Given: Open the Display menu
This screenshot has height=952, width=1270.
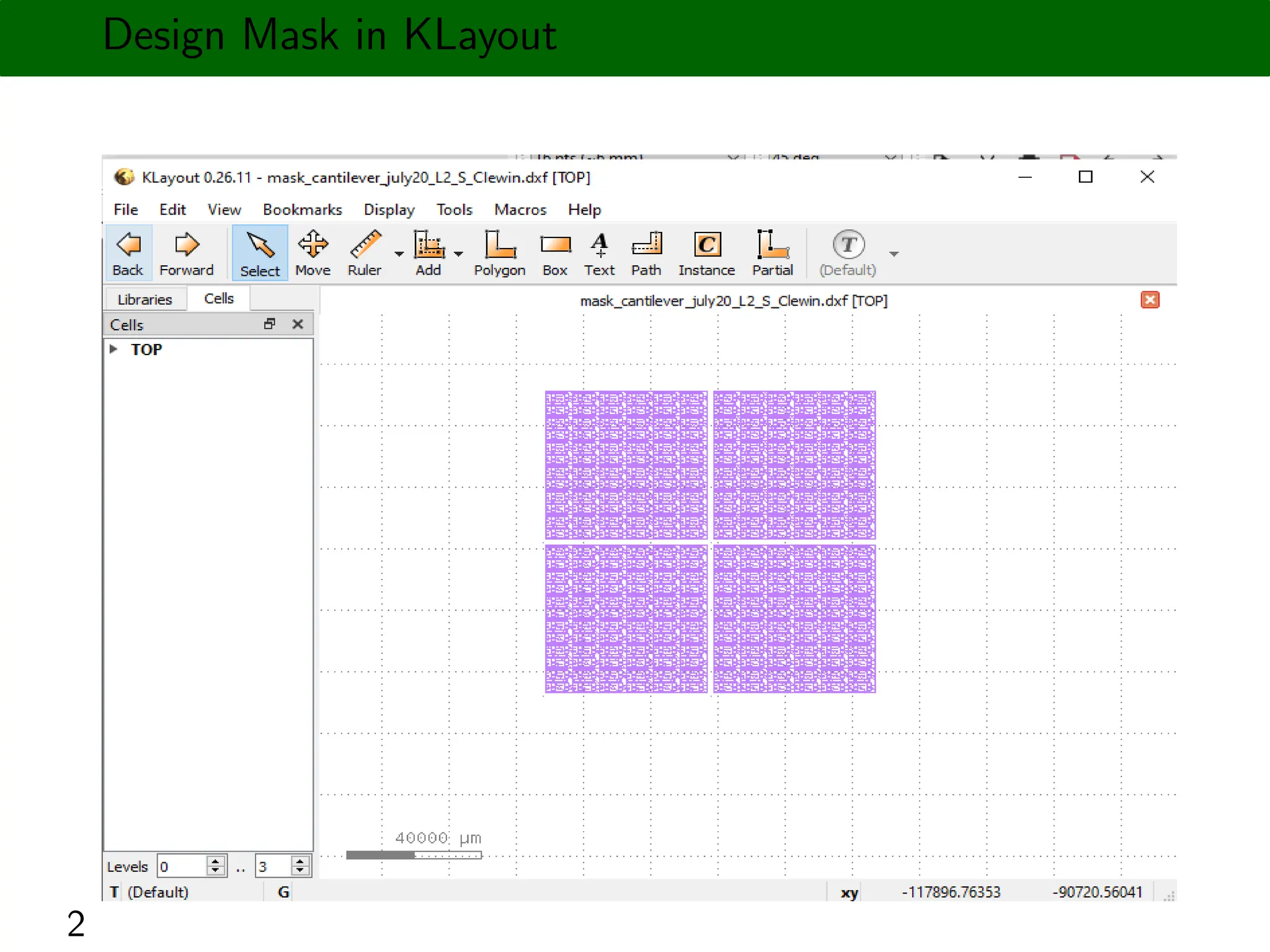Looking at the screenshot, I should point(389,209).
